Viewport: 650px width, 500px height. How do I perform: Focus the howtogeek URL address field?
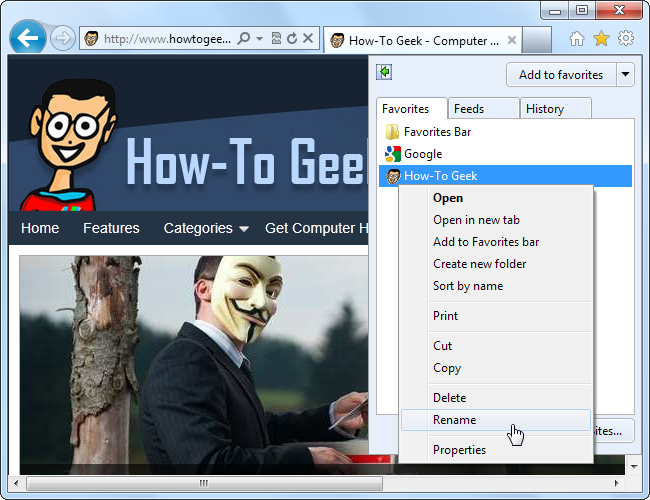[167, 39]
